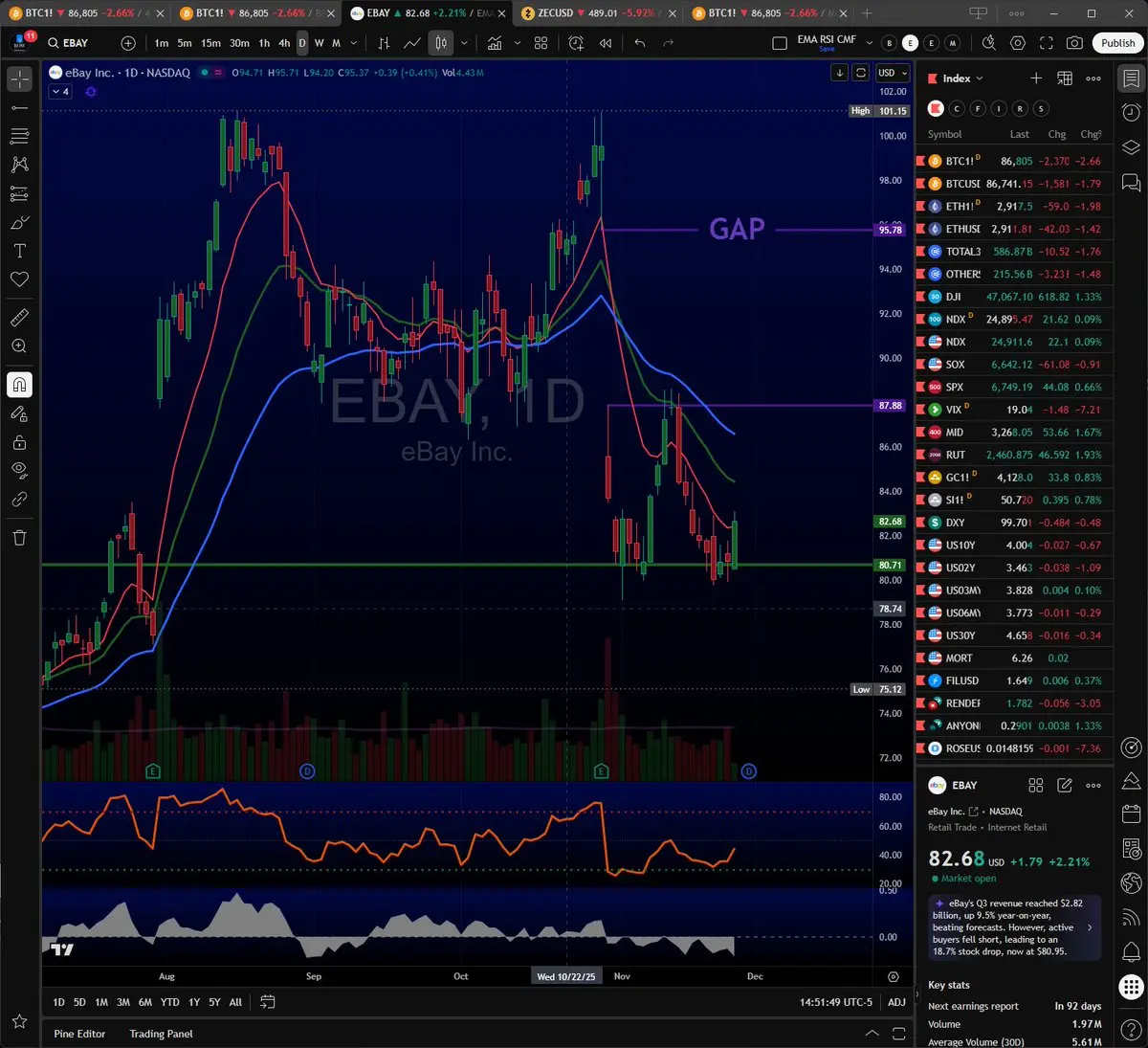Image resolution: width=1148 pixels, height=1048 pixels.
Task: Toggle the ADJ adjusted data button
Action: point(896,1002)
